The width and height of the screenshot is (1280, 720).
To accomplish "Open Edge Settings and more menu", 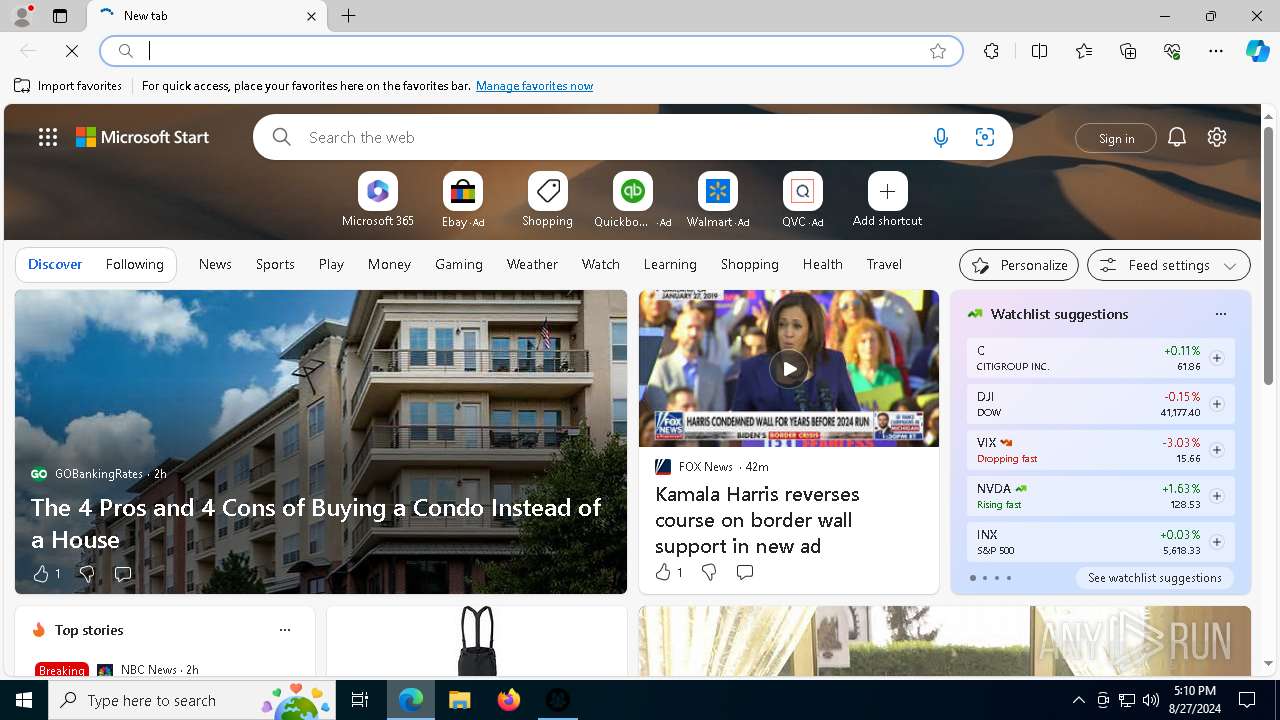I will (x=1216, y=51).
